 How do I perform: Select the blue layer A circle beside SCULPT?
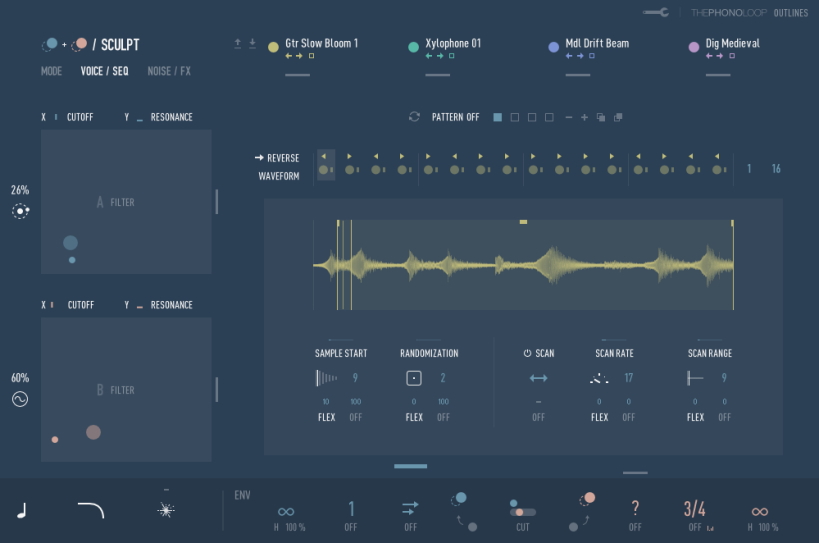[51, 44]
